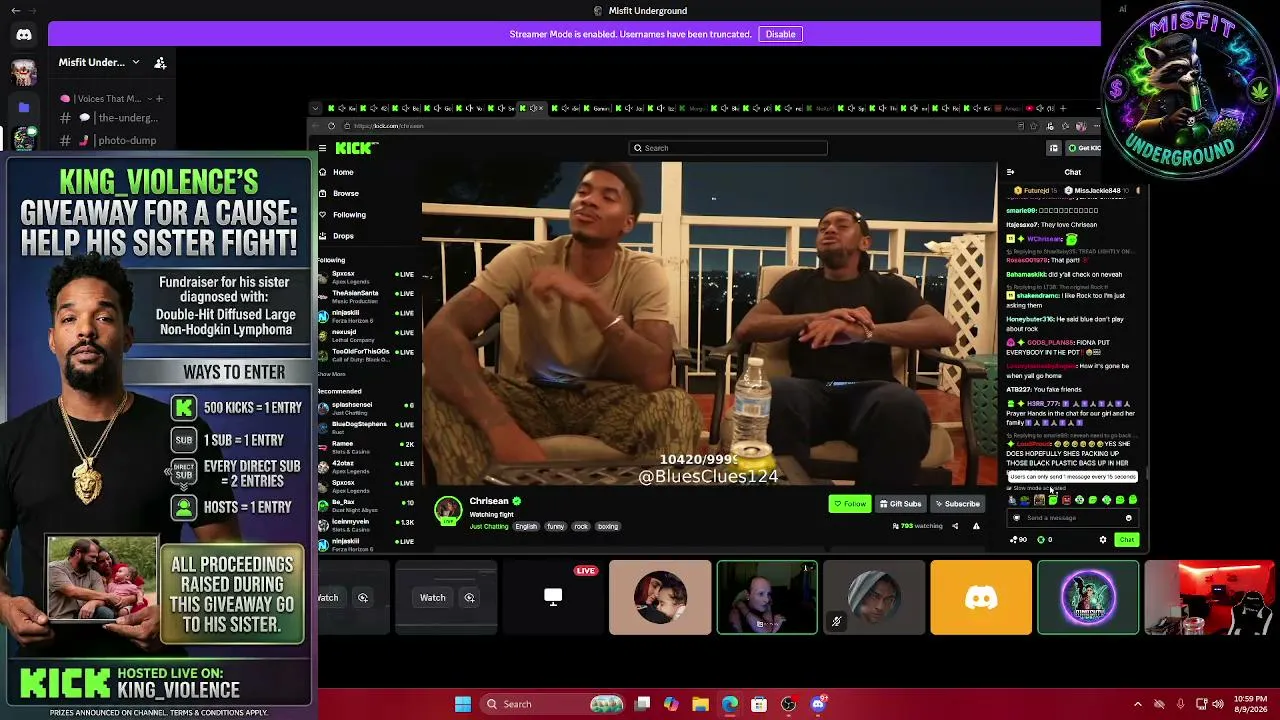
Task: Subscribe to the Chrisean channel
Action: point(958,504)
